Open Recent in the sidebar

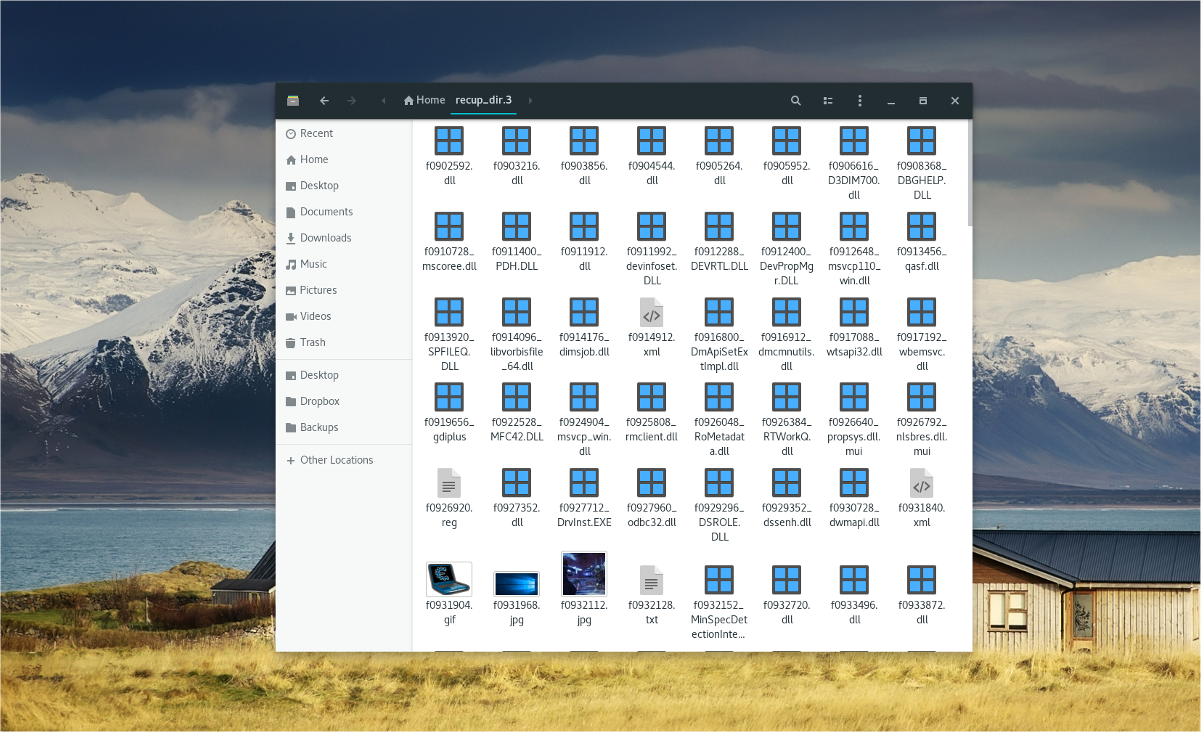coord(316,133)
